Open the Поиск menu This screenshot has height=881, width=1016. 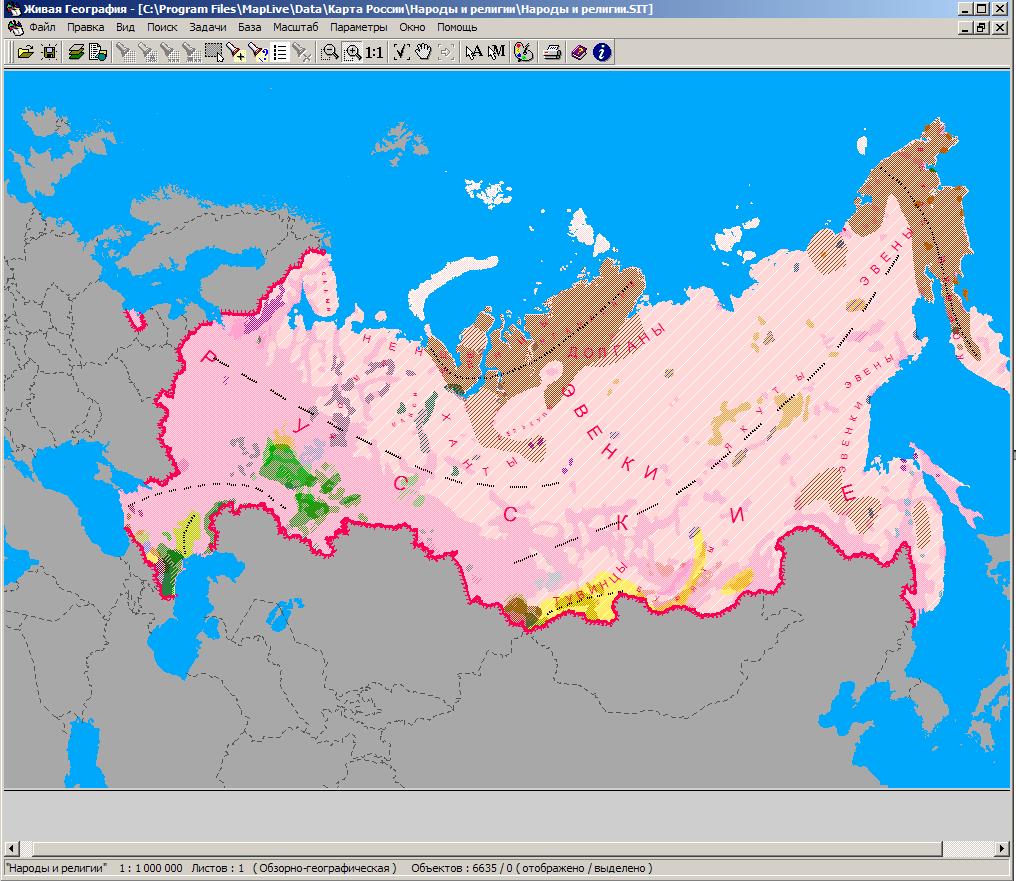click(162, 27)
